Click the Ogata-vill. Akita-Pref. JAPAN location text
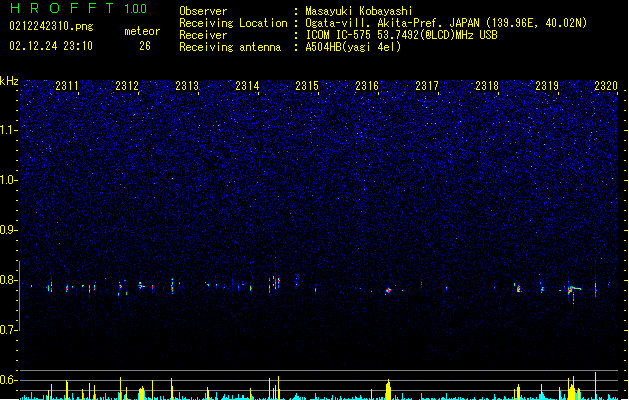Viewport: 629px width, 400px height. coord(446,23)
